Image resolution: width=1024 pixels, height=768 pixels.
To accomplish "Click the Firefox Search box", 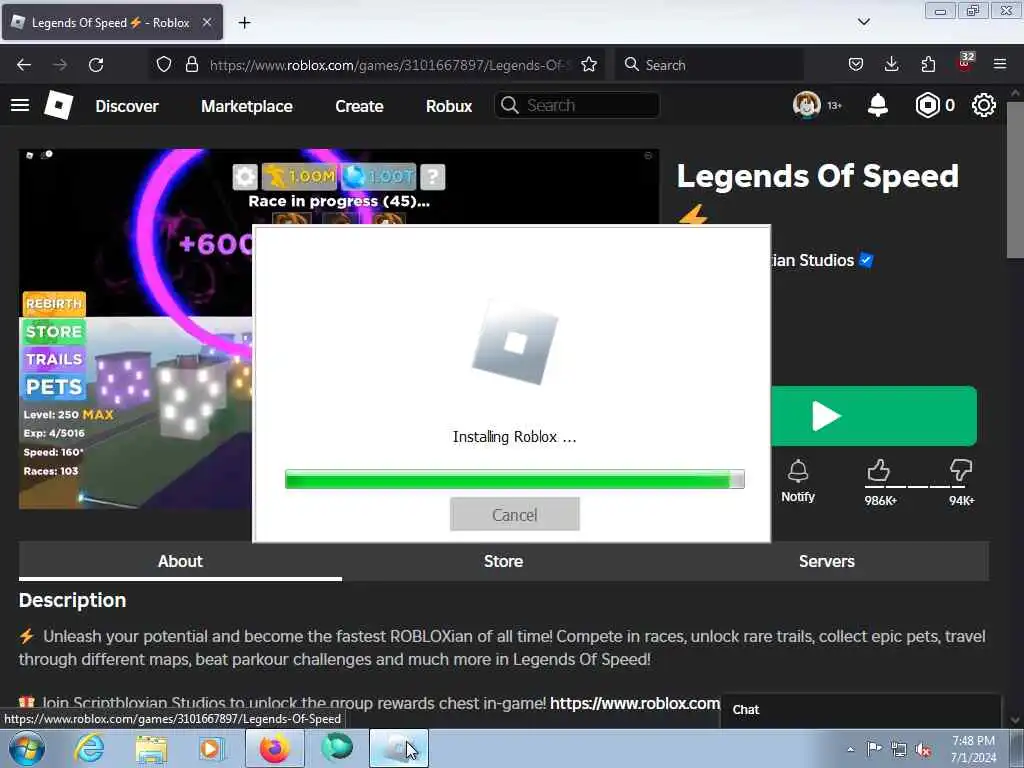I will coord(709,65).
